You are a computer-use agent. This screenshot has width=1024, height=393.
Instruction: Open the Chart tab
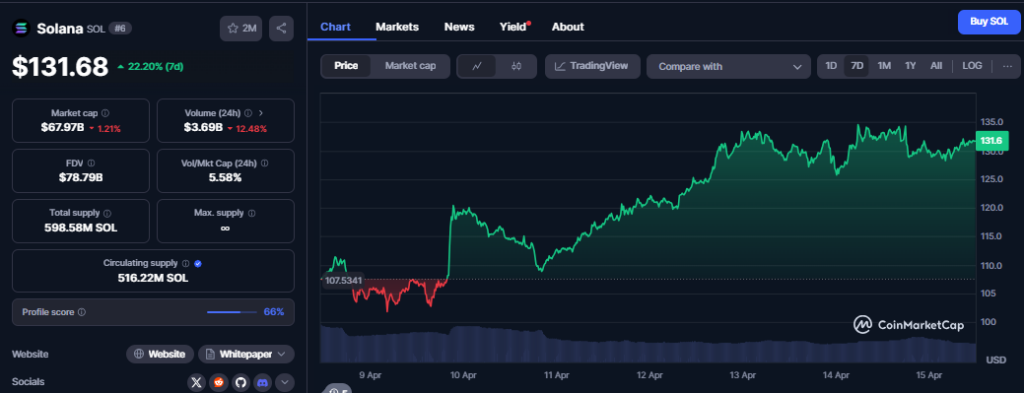[336, 27]
